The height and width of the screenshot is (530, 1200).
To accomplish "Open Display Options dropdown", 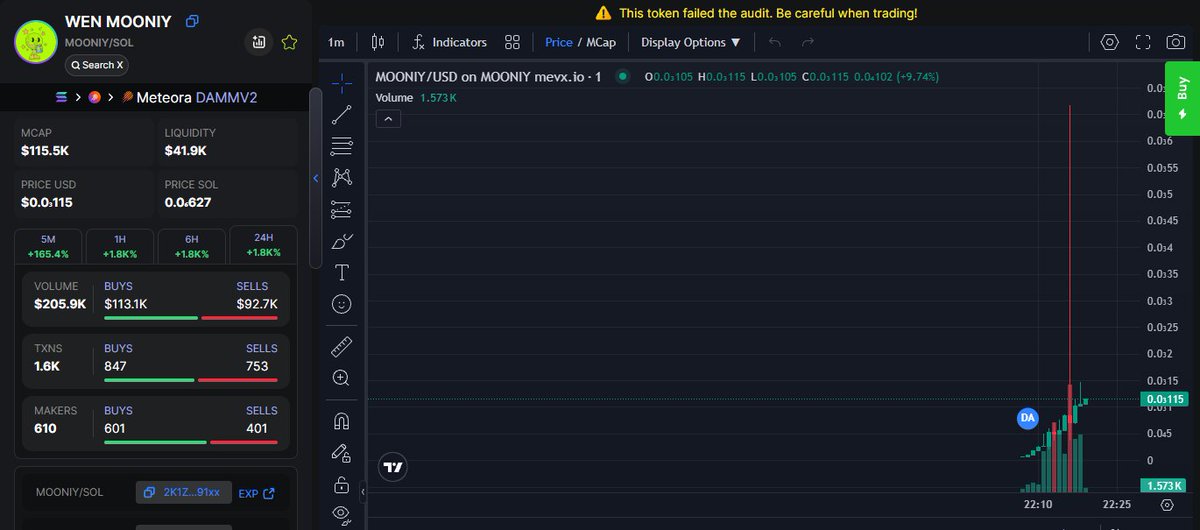I will click(691, 42).
